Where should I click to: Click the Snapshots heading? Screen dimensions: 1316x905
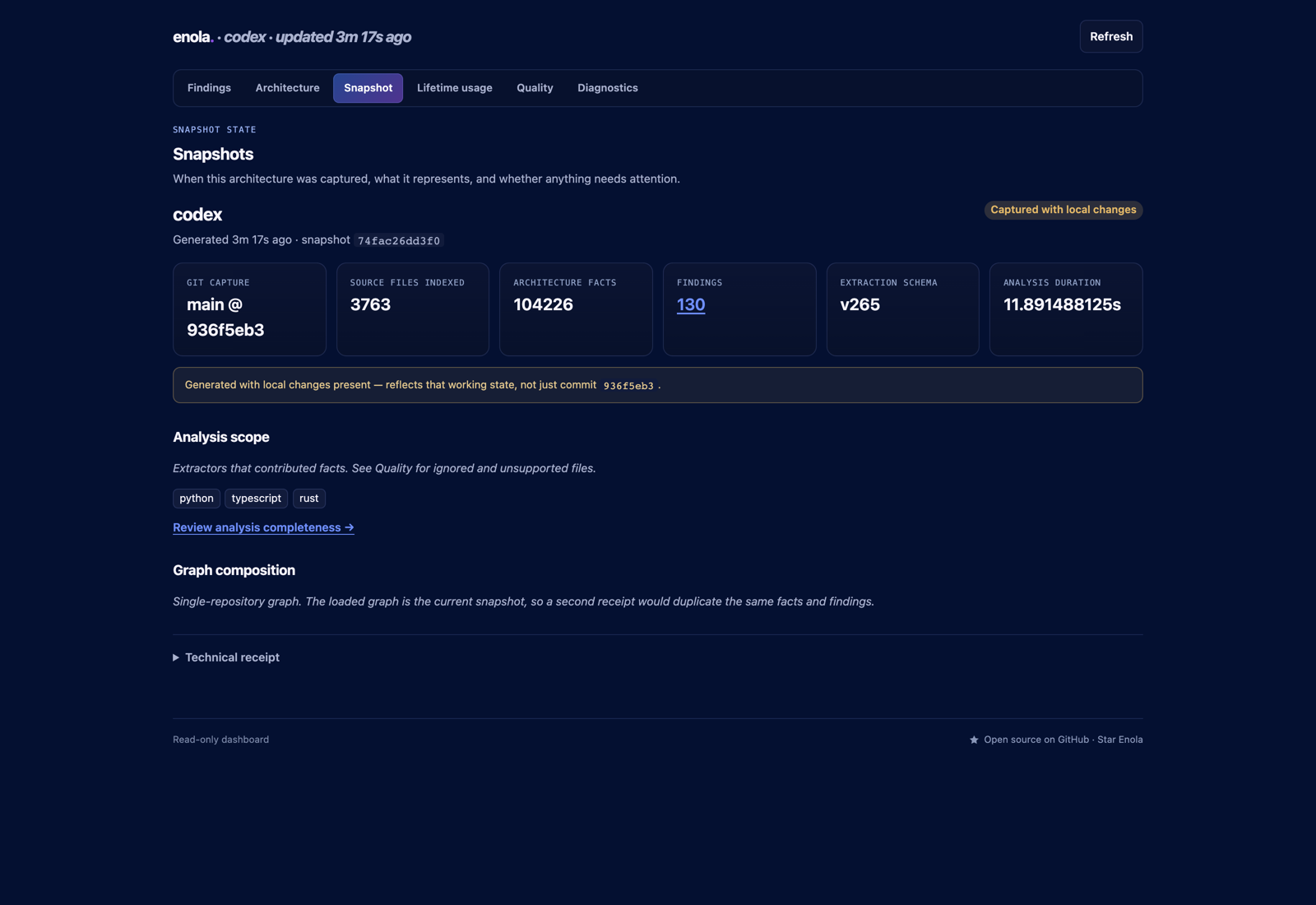213,154
